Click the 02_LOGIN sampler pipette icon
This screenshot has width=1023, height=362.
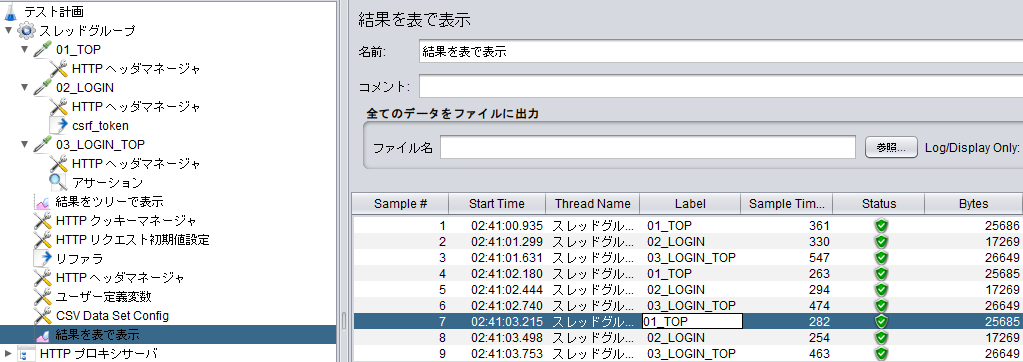click(42, 87)
